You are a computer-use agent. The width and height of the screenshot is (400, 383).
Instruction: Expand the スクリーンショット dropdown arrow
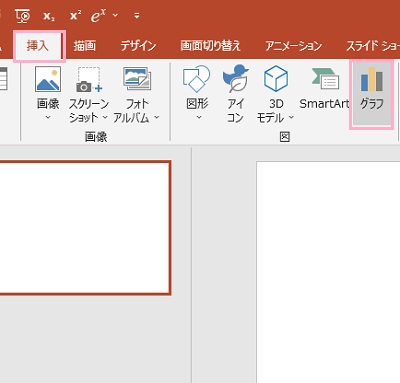(105, 117)
